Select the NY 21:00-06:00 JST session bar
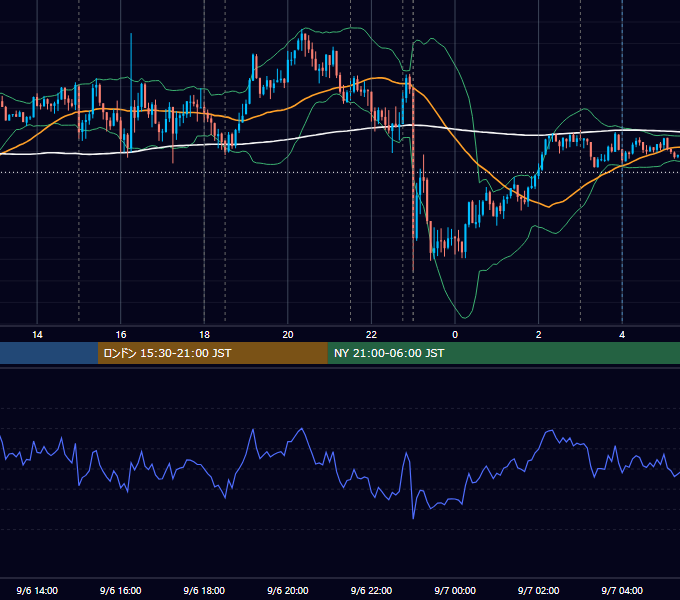 [503, 353]
